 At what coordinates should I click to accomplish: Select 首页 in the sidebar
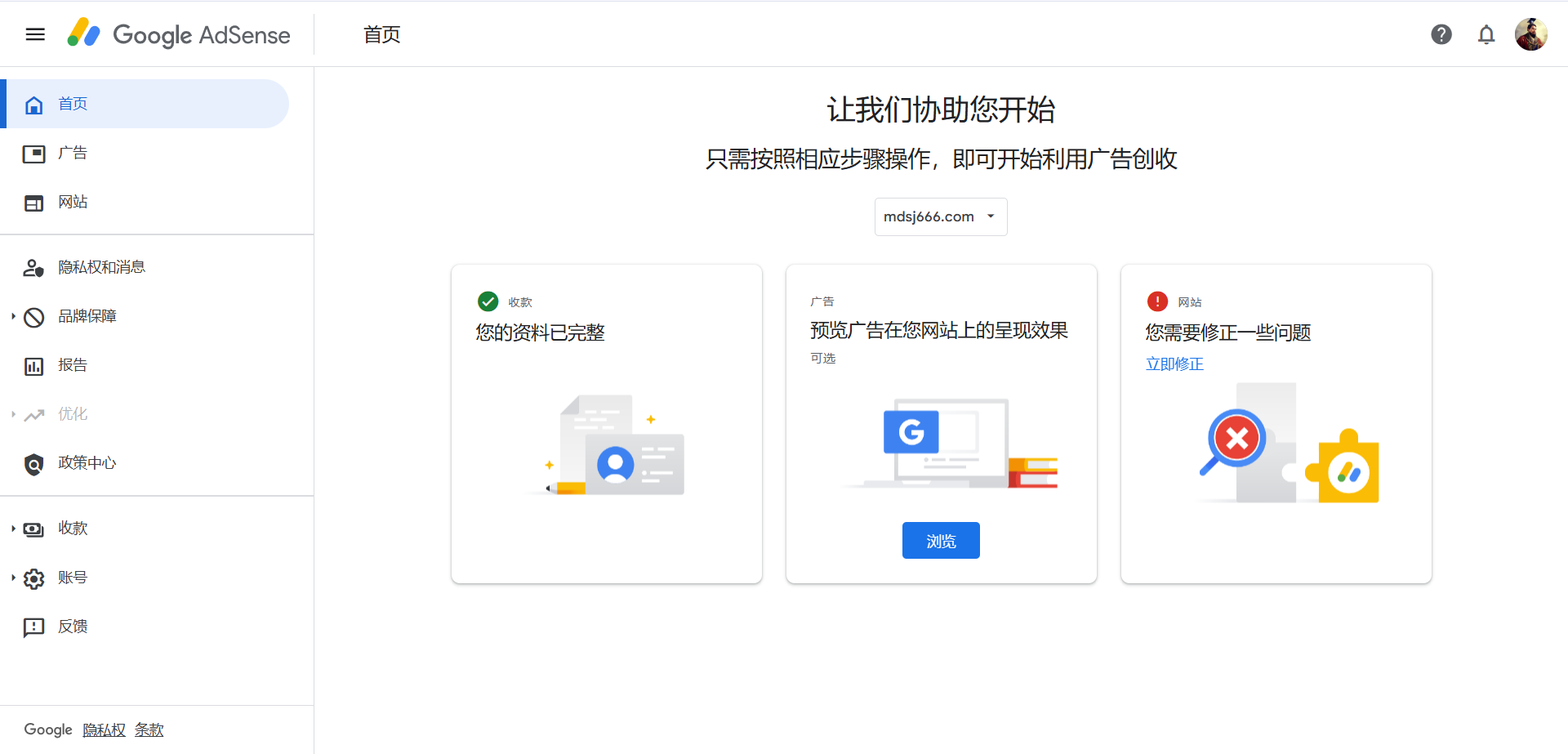[145, 104]
